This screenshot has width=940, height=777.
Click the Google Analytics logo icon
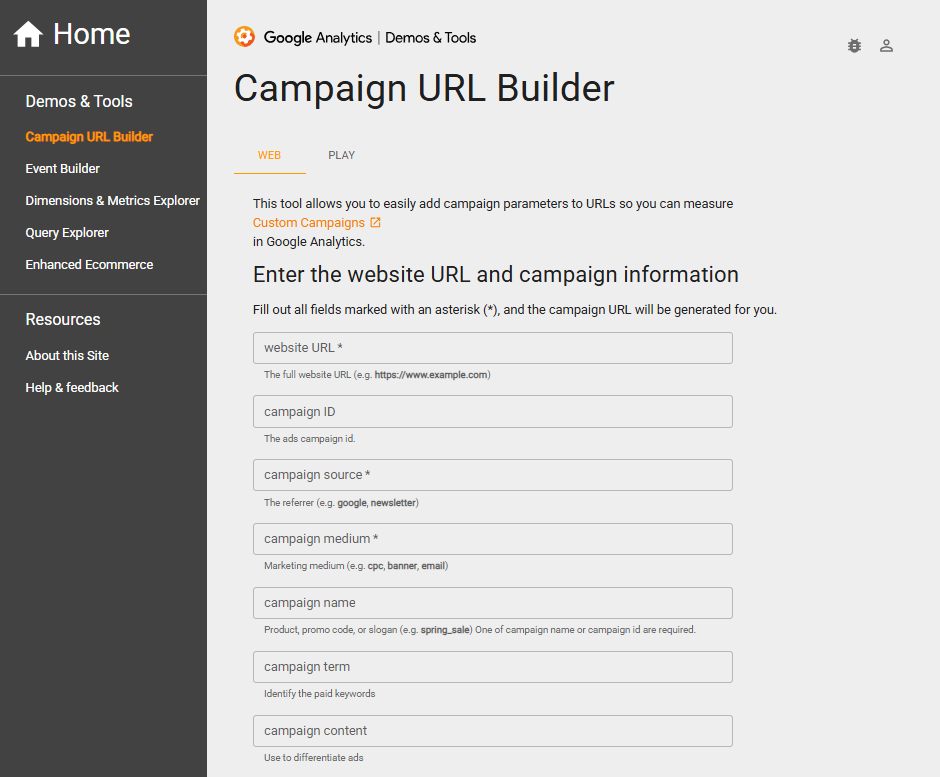coord(244,37)
